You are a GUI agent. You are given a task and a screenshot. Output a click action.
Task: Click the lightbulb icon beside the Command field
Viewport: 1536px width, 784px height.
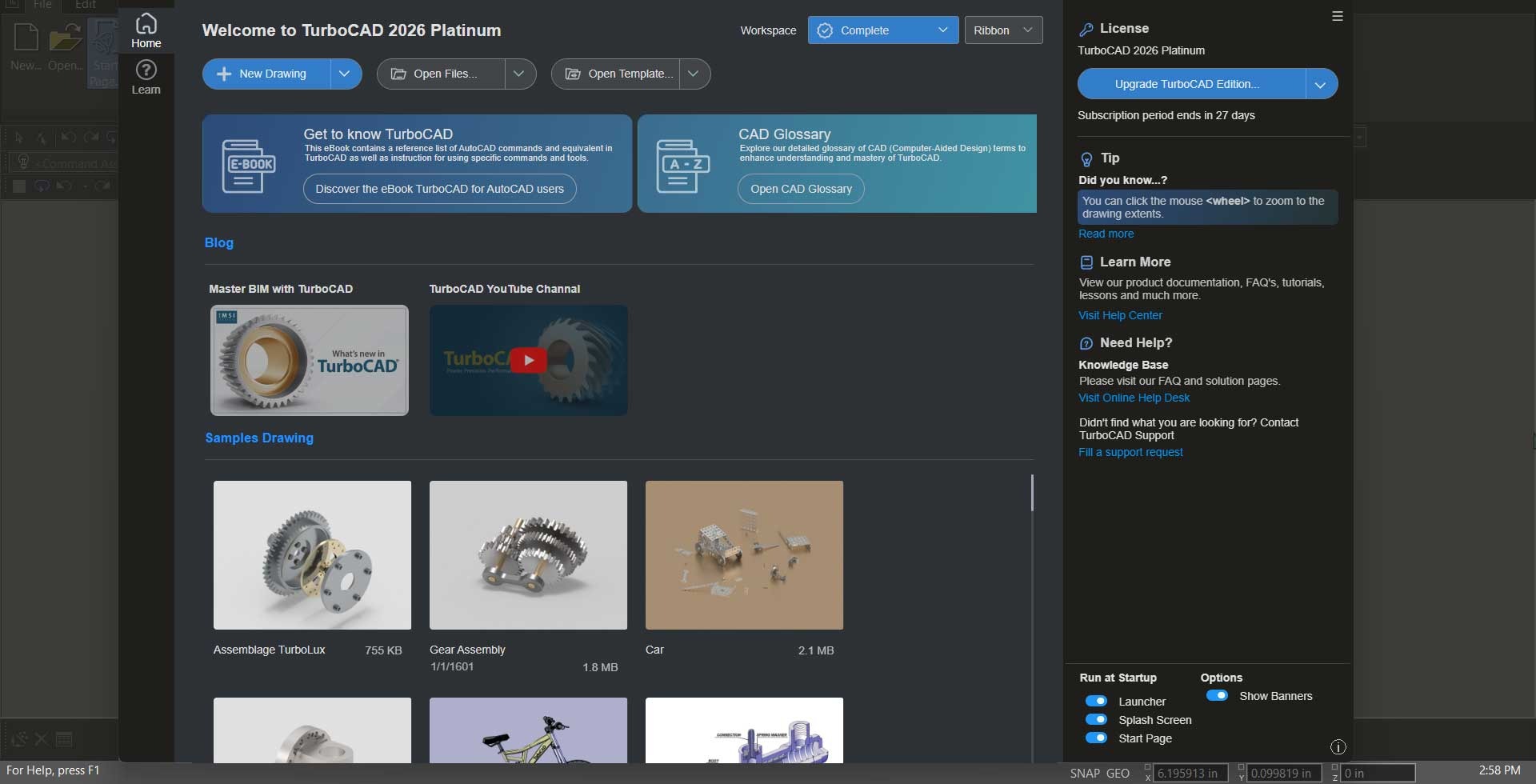[23, 163]
